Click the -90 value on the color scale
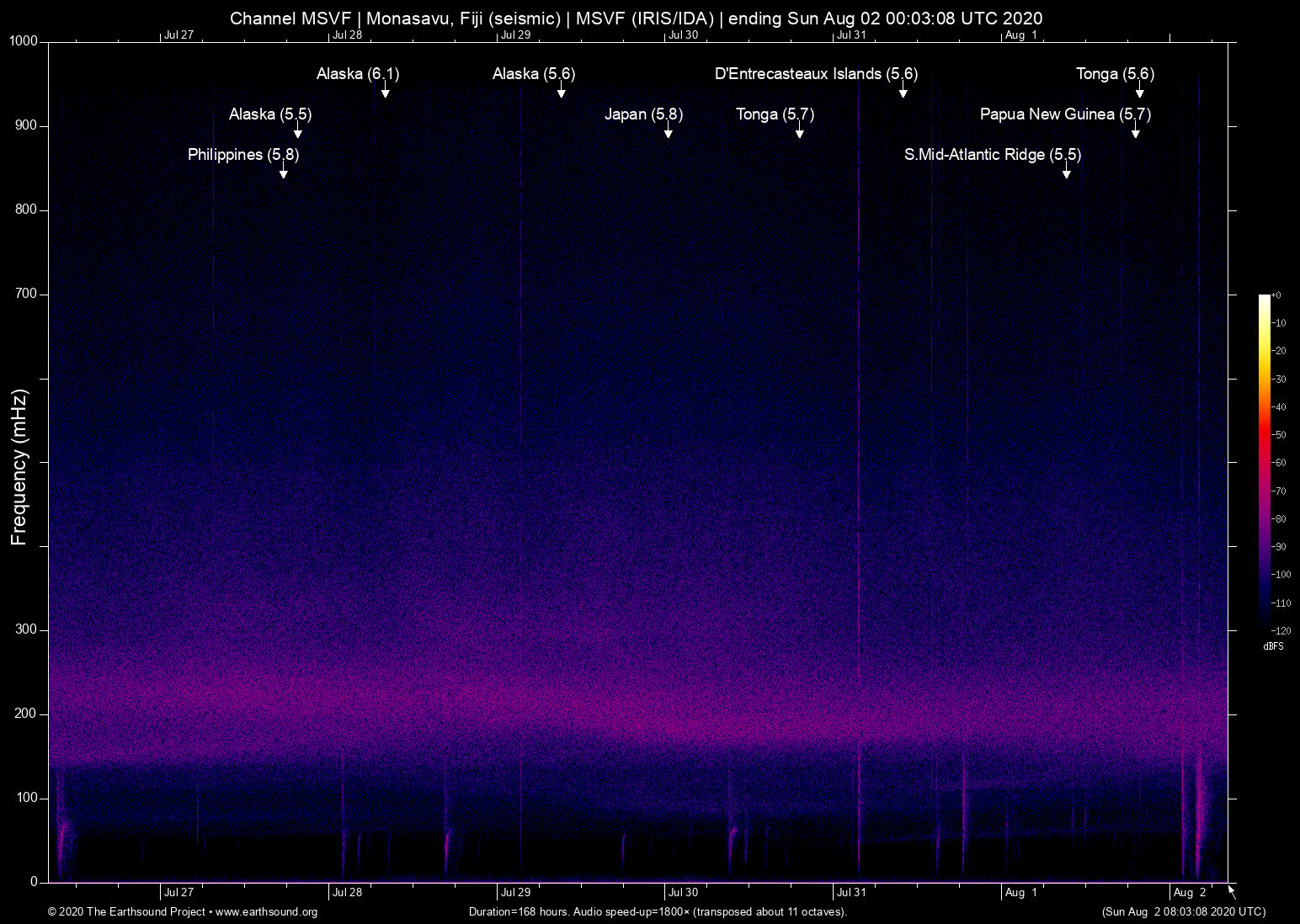 [x=1279, y=547]
